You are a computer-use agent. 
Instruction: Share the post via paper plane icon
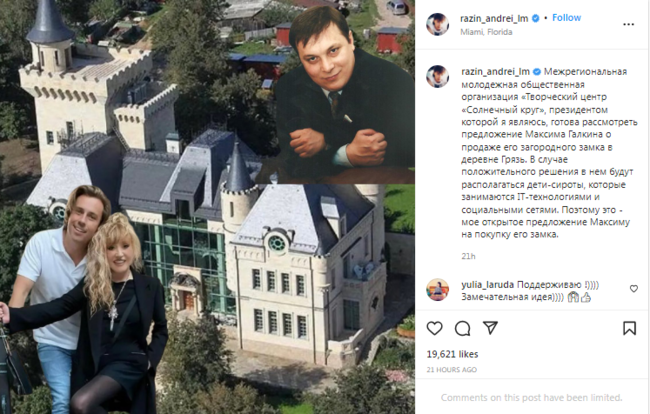click(x=490, y=328)
